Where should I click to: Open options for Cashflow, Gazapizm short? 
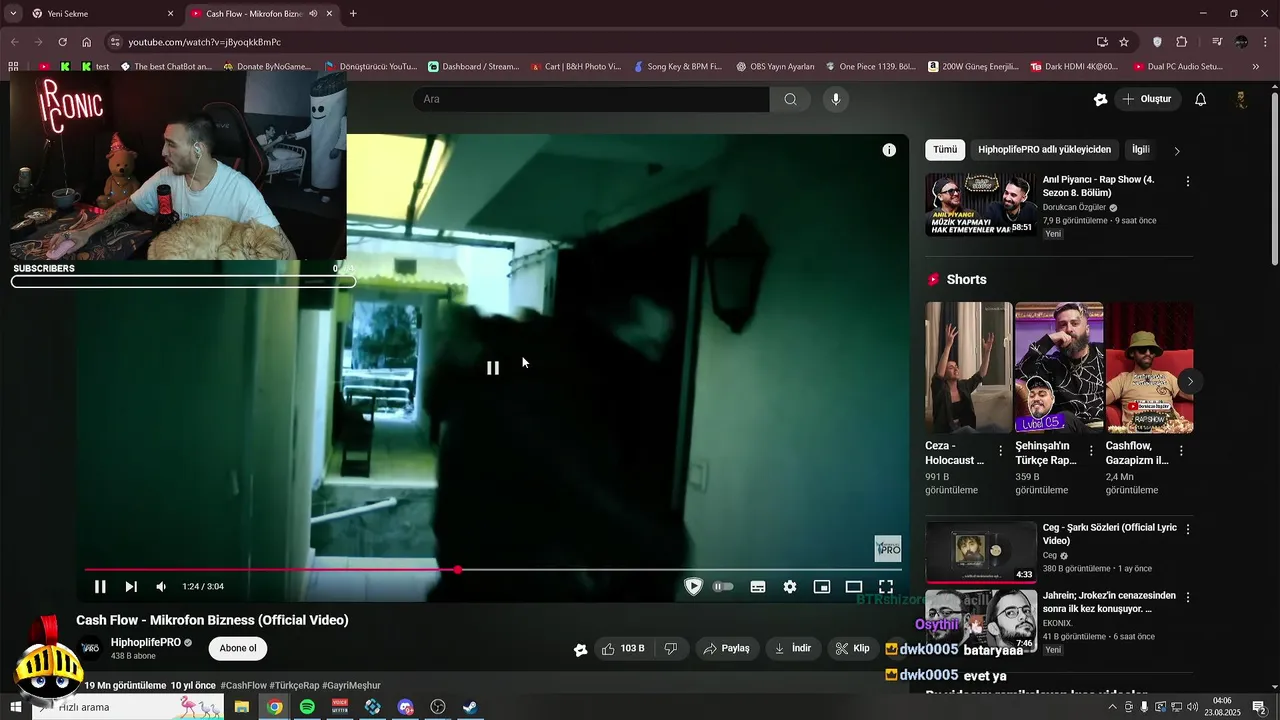1181,451
